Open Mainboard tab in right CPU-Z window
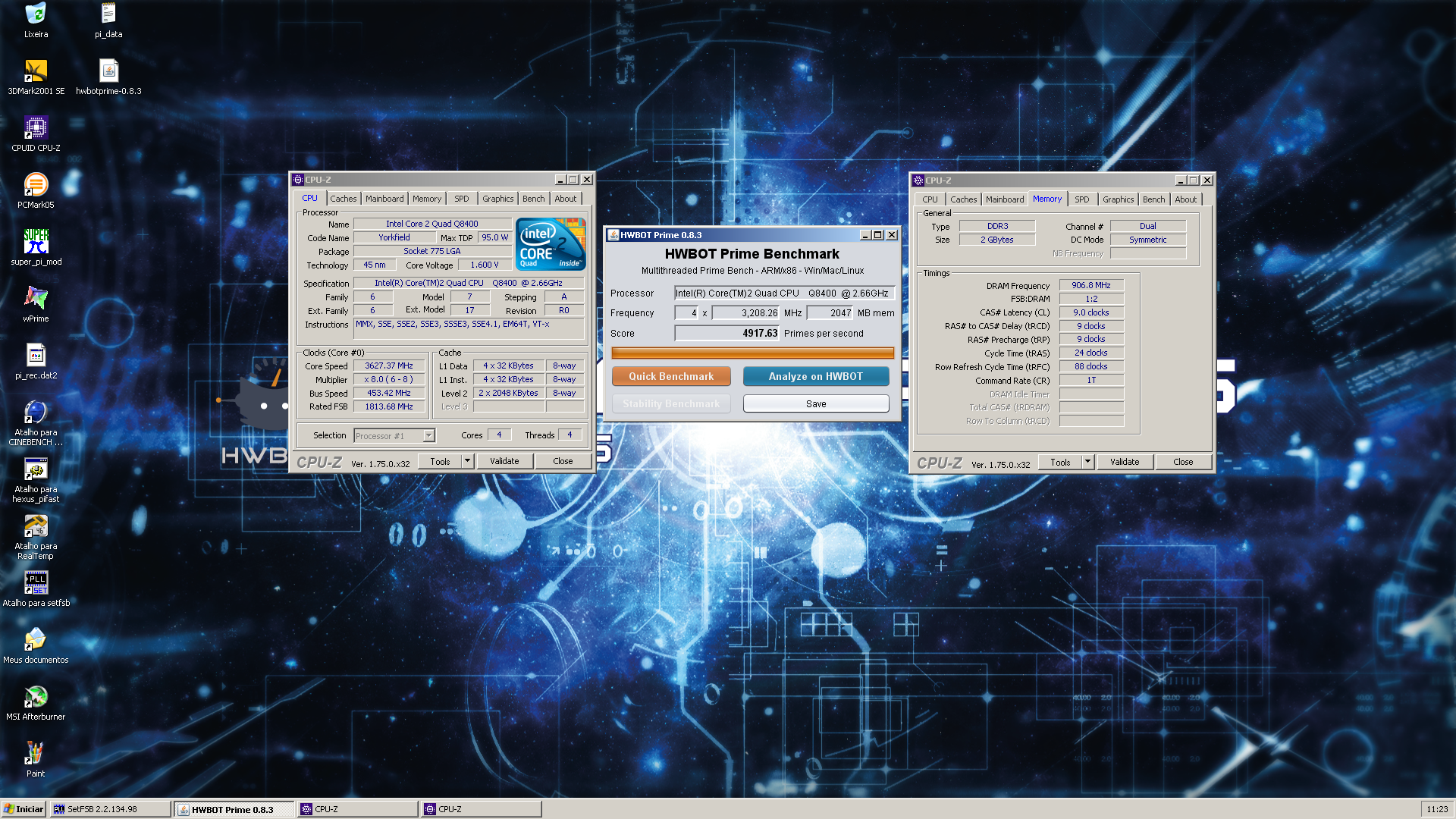 point(1005,199)
